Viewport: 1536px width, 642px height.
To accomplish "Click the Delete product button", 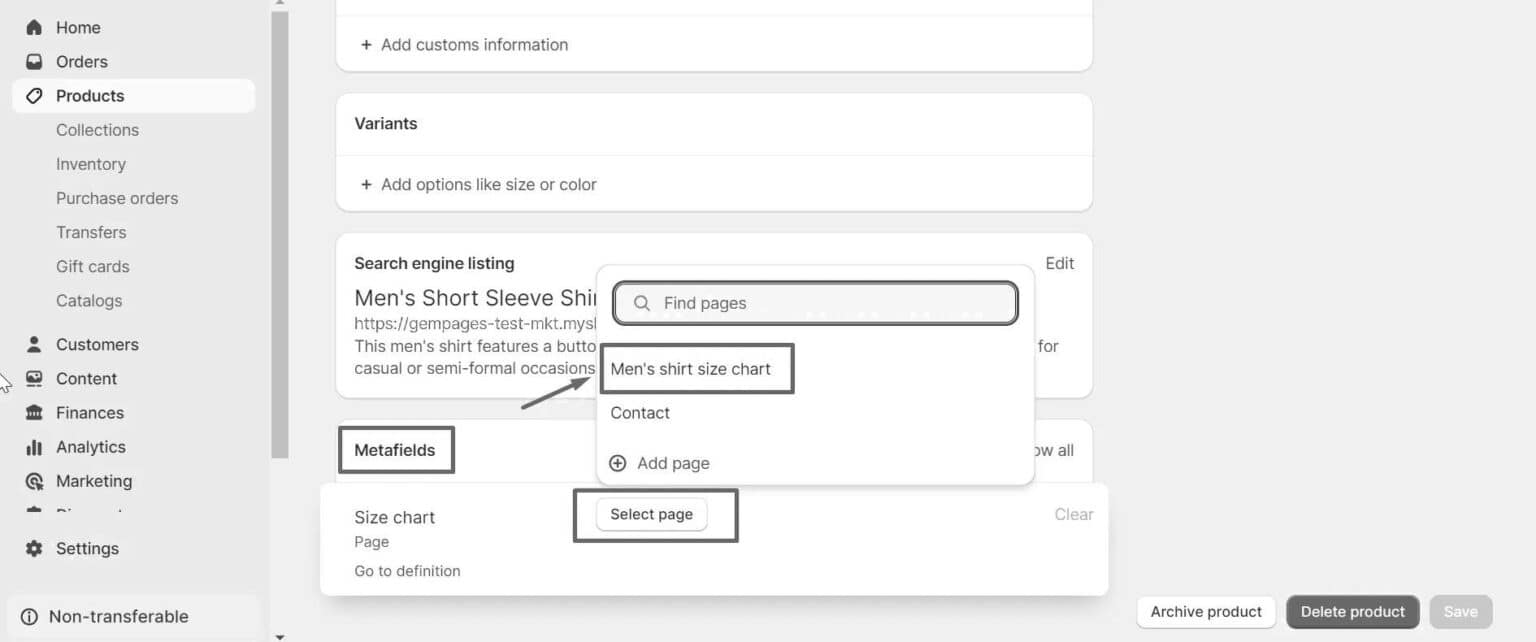I will [1352, 611].
